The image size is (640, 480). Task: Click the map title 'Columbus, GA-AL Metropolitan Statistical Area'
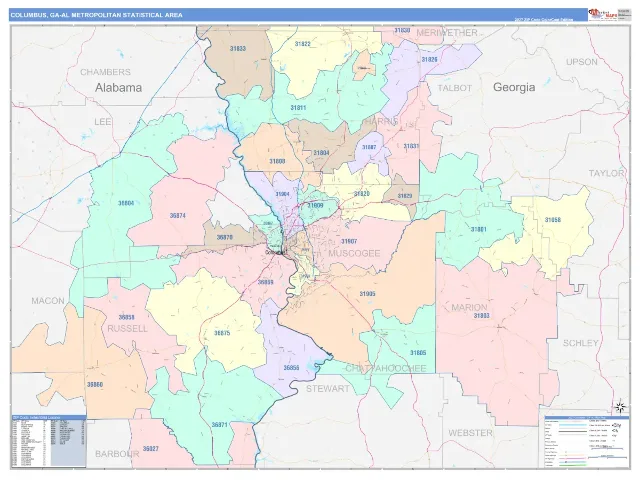click(x=96, y=15)
